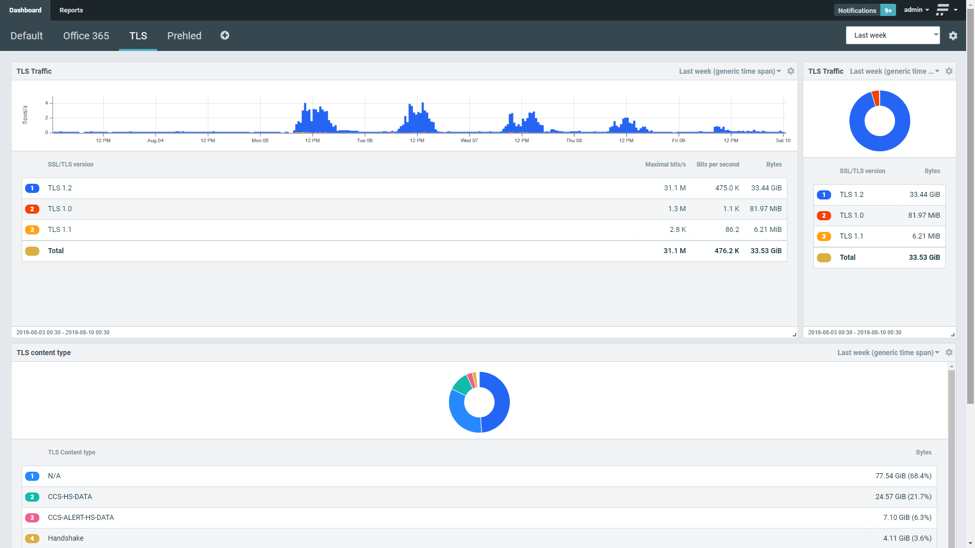This screenshot has height=548, width=975.
Task: Click the N/A content type blue badge
Action: (x=32, y=476)
